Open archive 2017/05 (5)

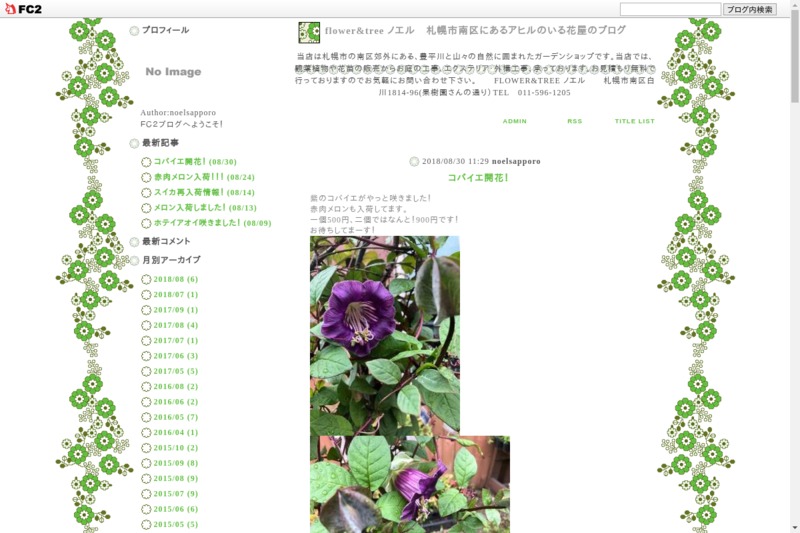coord(176,371)
